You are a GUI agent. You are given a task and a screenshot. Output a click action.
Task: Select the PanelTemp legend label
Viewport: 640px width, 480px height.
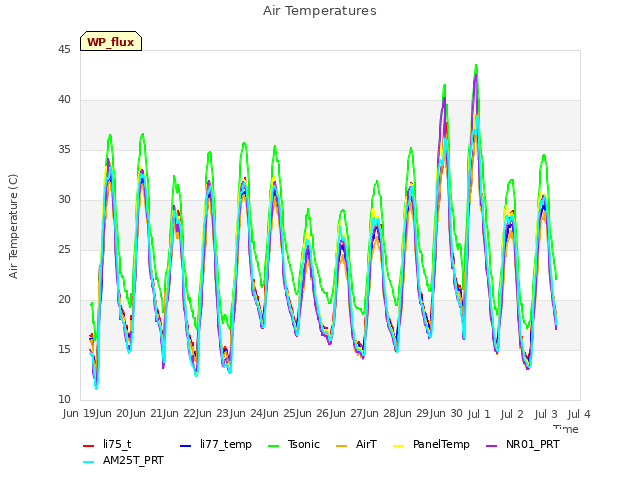click(441, 444)
